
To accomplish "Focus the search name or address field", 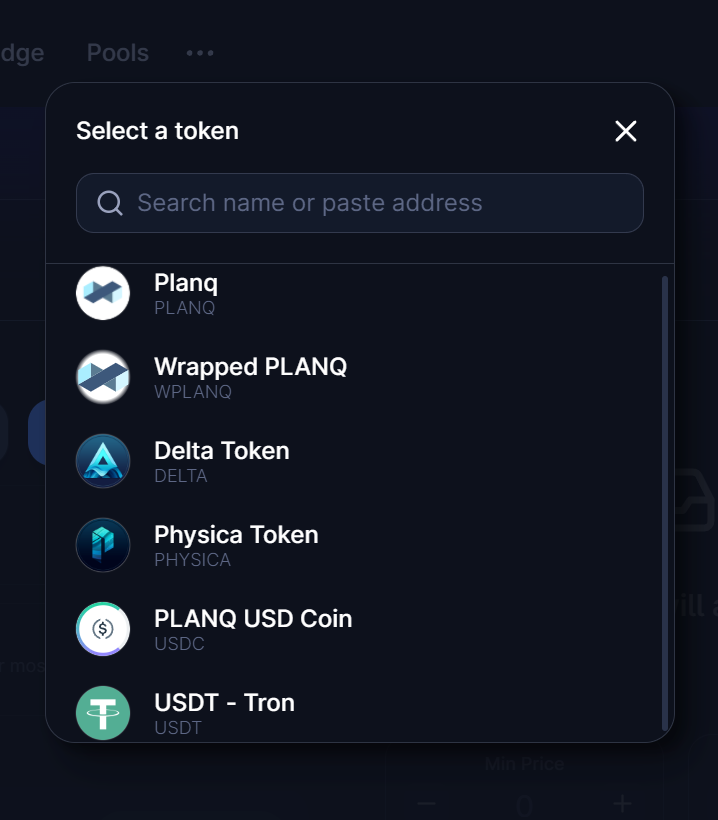I will (380, 203).
